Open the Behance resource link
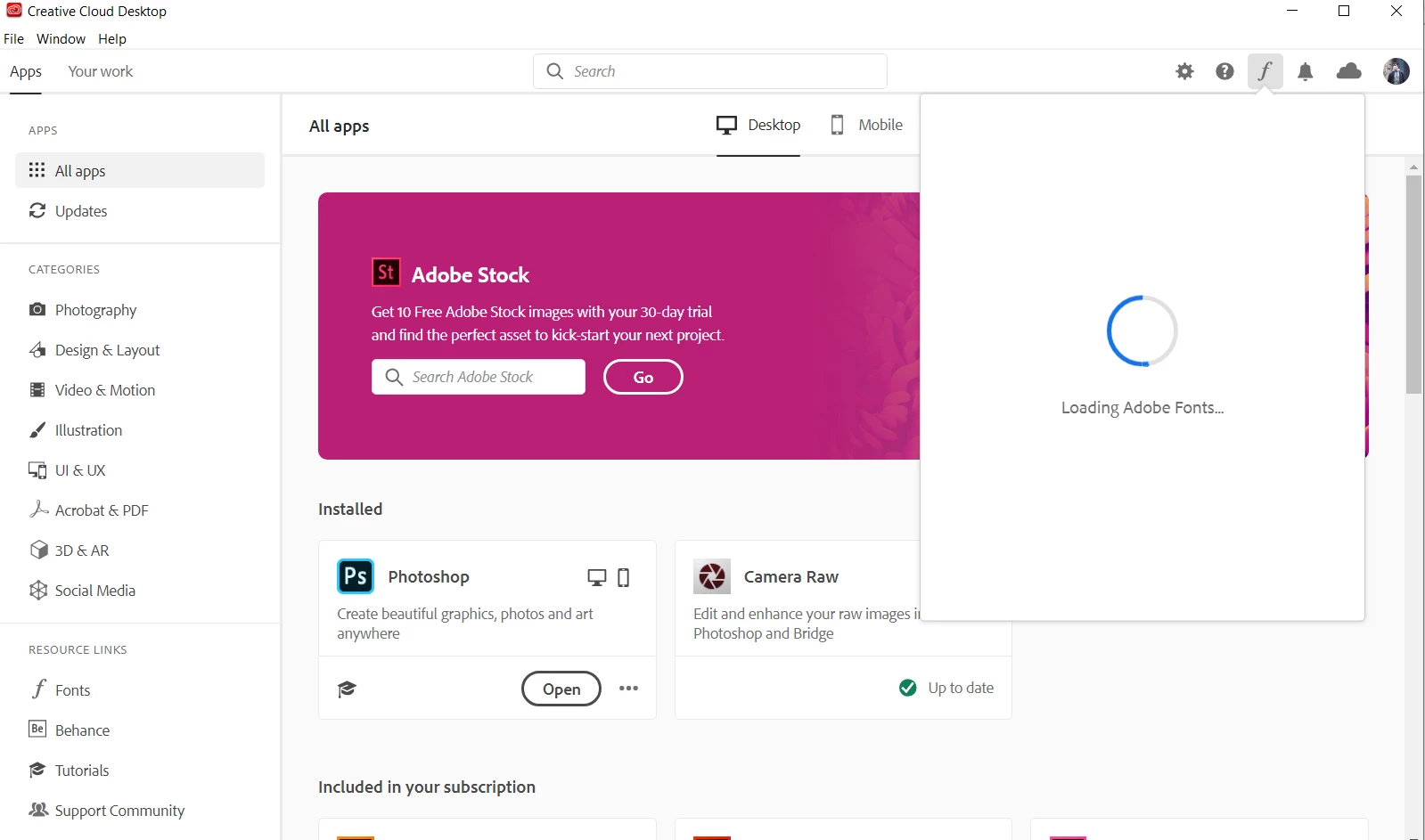The width and height of the screenshot is (1425, 840). pos(140,730)
